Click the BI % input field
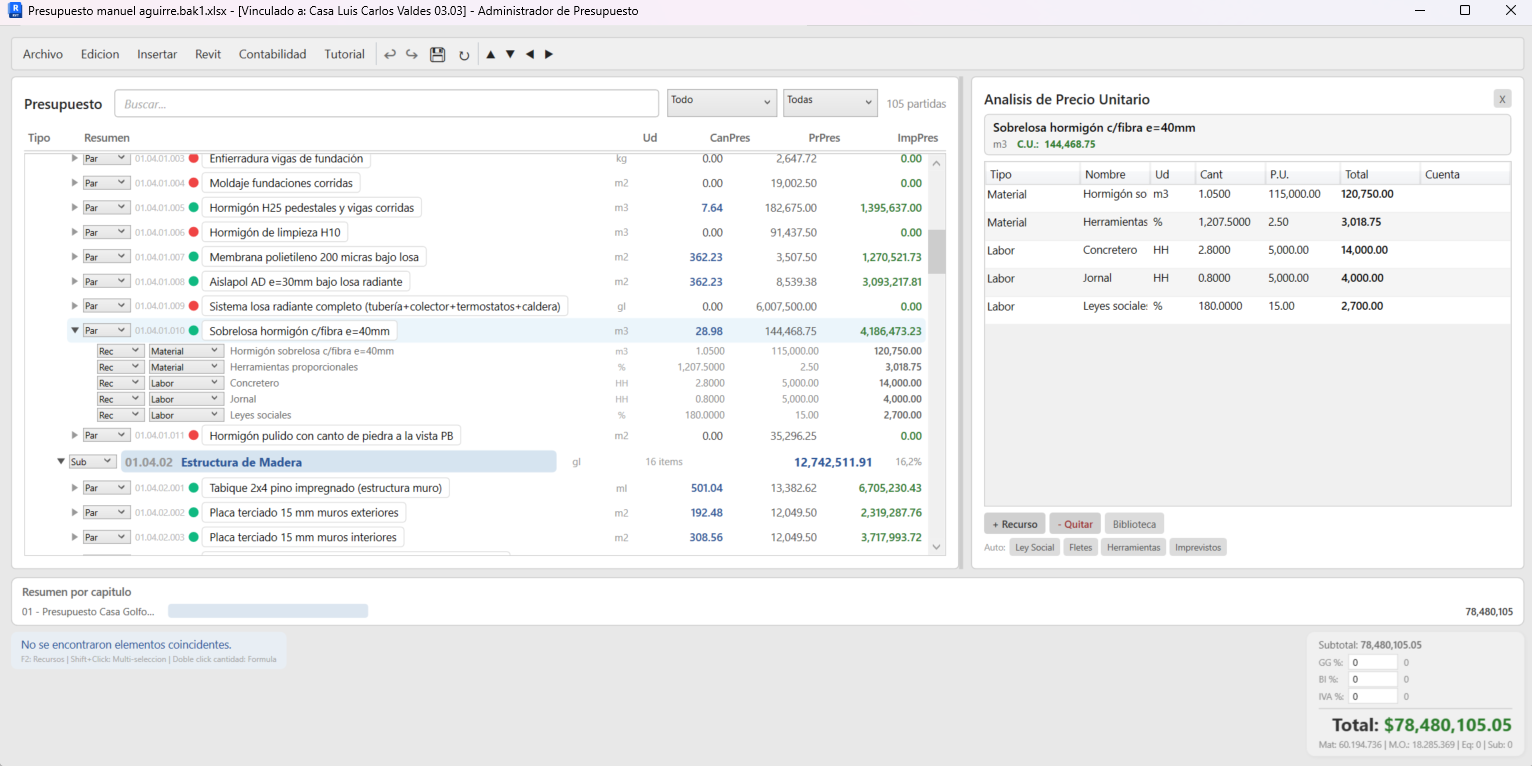 (1373, 679)
